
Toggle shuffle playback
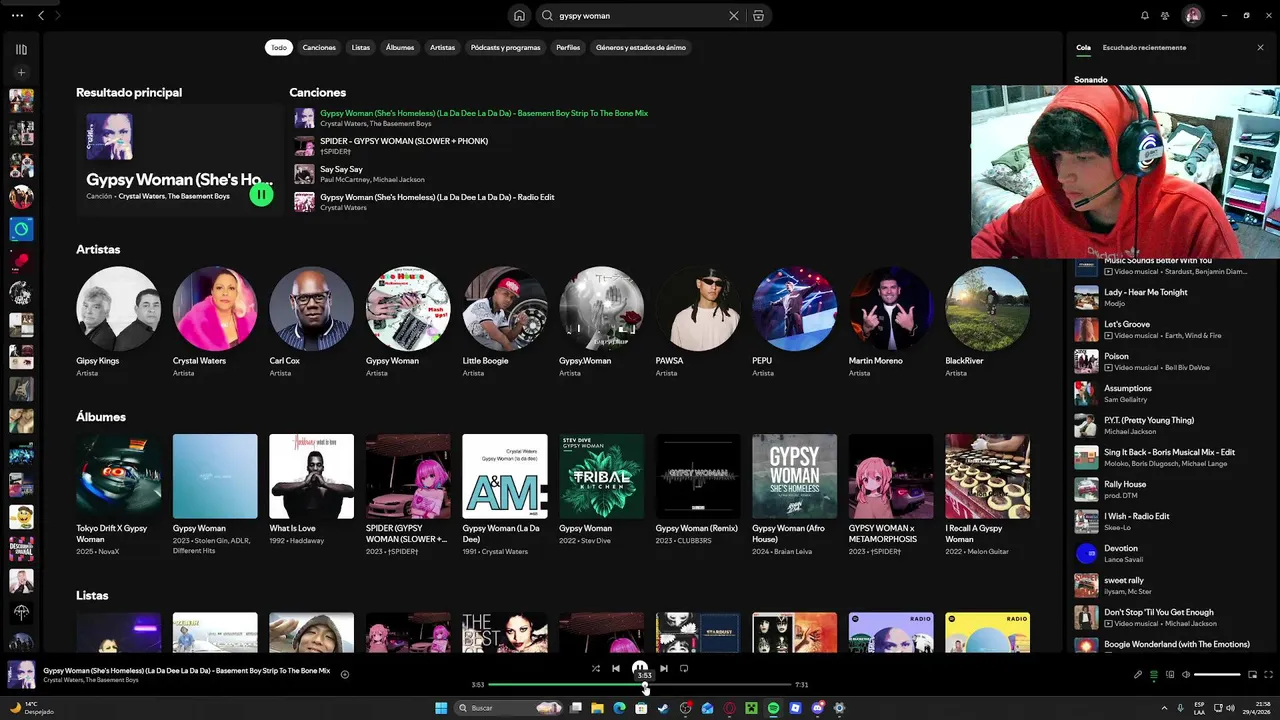pyautogui.click(x=596, y=668)
